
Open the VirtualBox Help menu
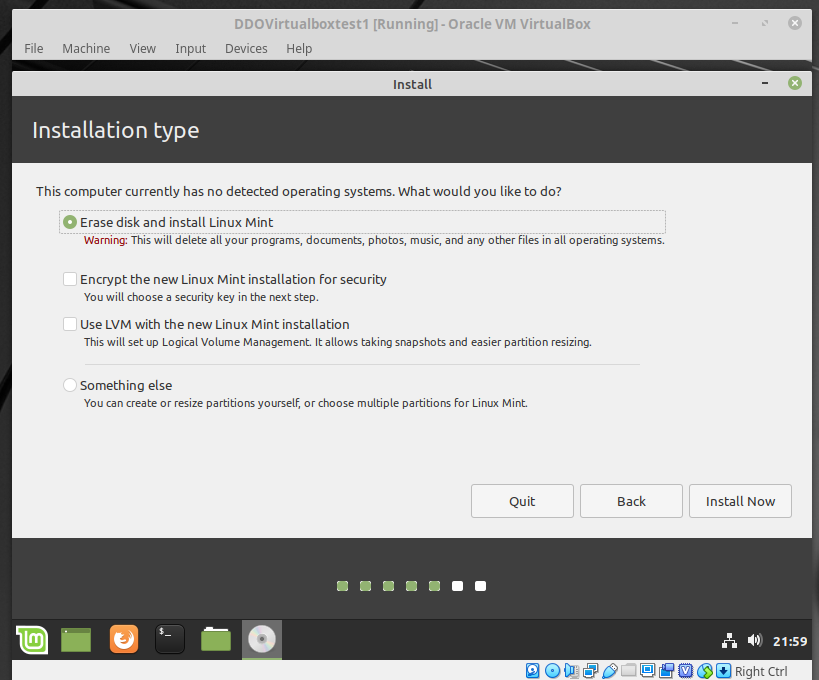click(x=299, y=49)
